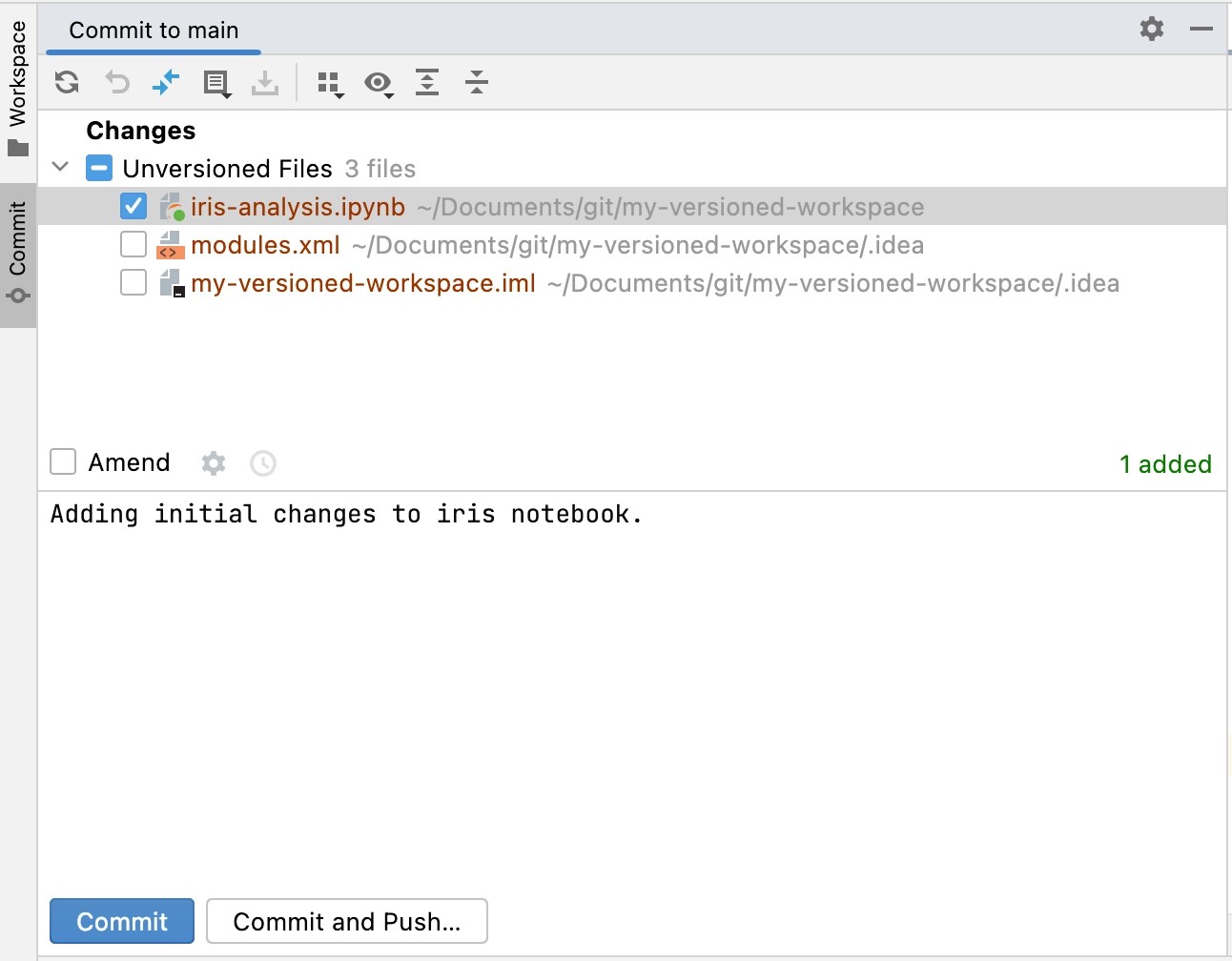Viewport: 1232px width, 961px height.
Task: Click the Rollback icon in the toolbar
Action: coord(116,83)
